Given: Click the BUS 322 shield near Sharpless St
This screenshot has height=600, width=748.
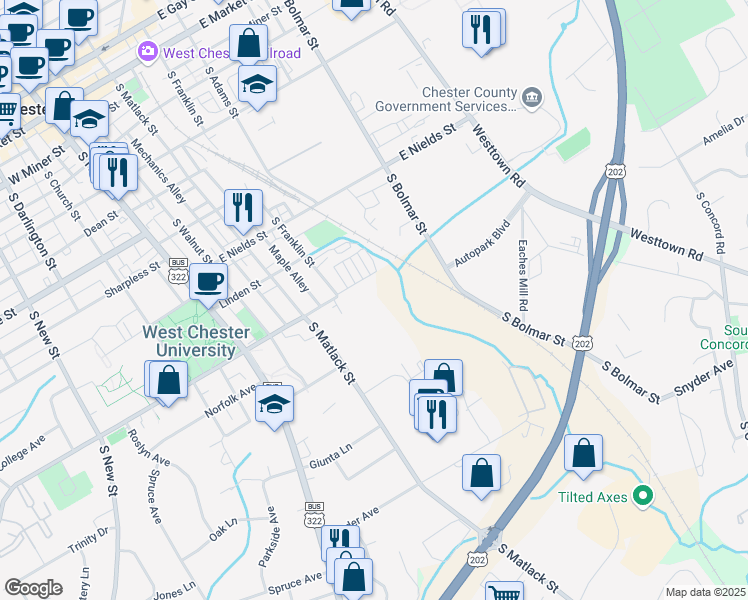Looking at the screenshot, I should (178, 271).
